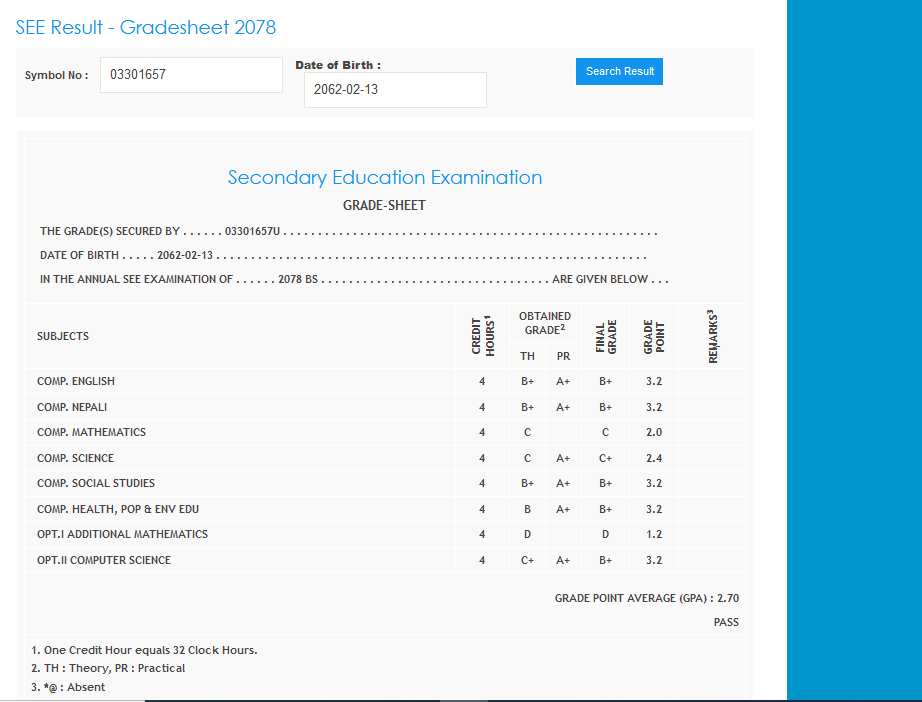922x702 pixels.
Task: Select the Secondary Education Examination title
Action: (385, 178)
